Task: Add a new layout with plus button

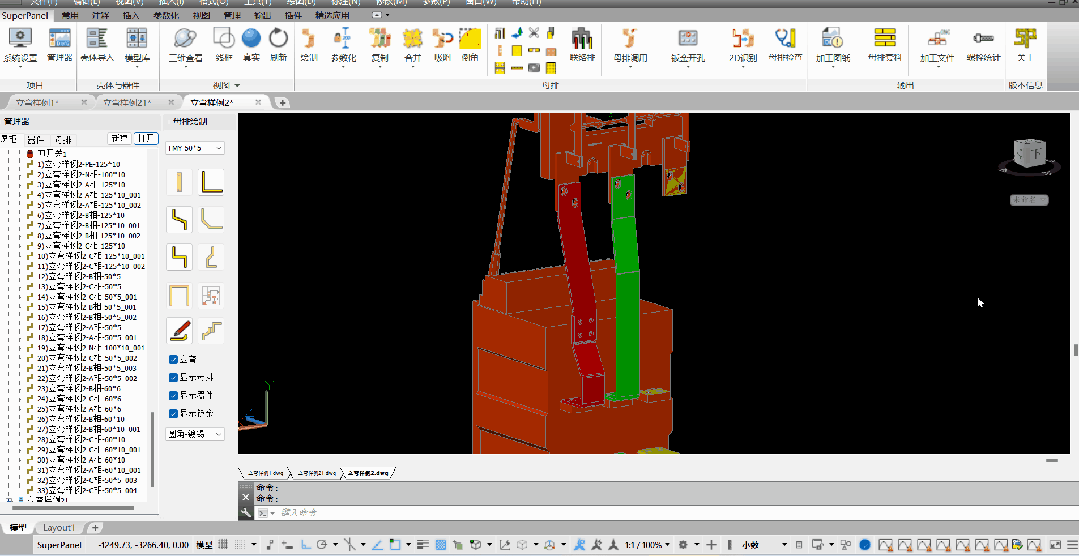Action: 96,528
